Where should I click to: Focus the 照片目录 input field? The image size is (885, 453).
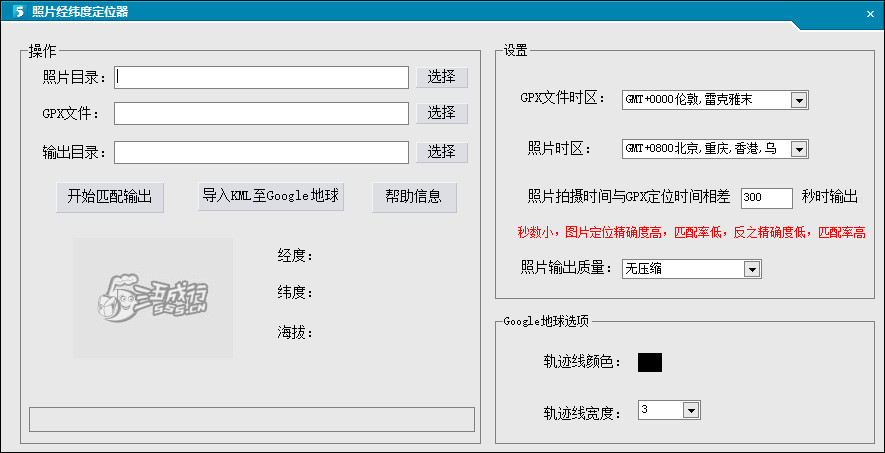(261, 77)
